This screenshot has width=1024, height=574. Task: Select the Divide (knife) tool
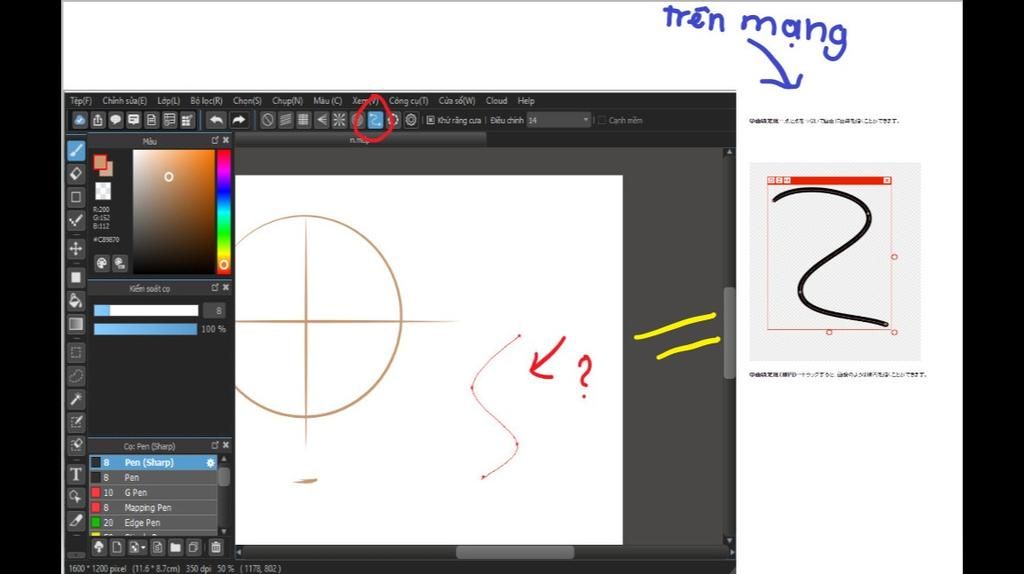(x=76, y=520)
